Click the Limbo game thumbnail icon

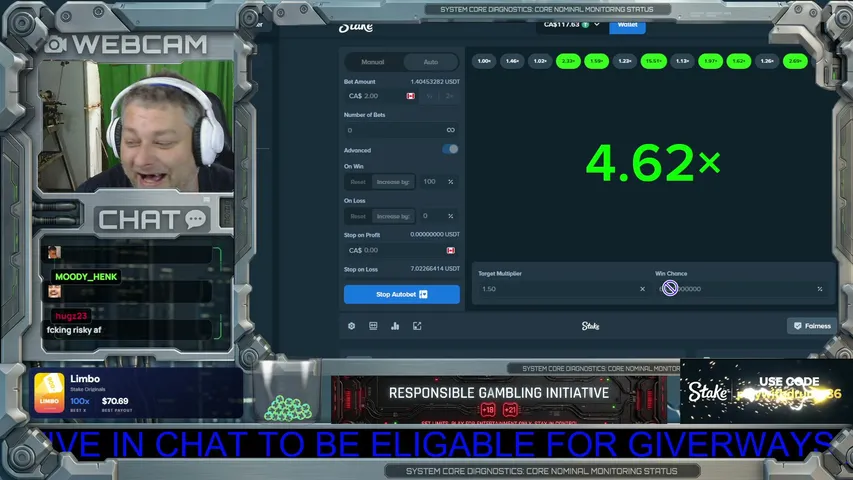[x=49, y=392]
